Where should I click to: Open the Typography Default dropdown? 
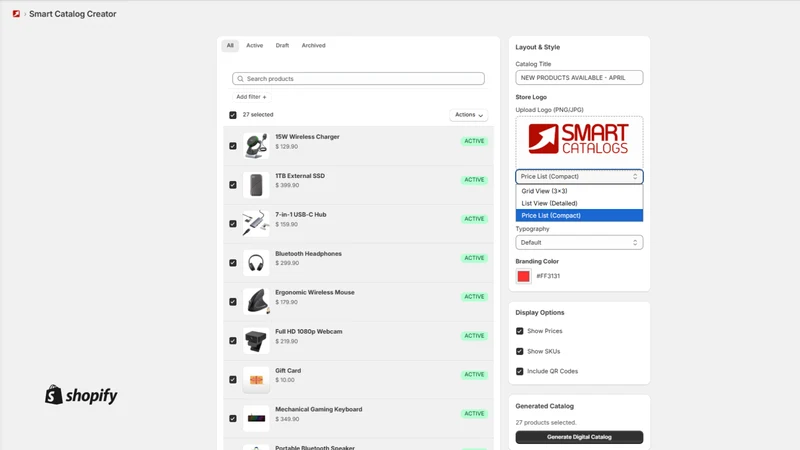pos(579,242)
